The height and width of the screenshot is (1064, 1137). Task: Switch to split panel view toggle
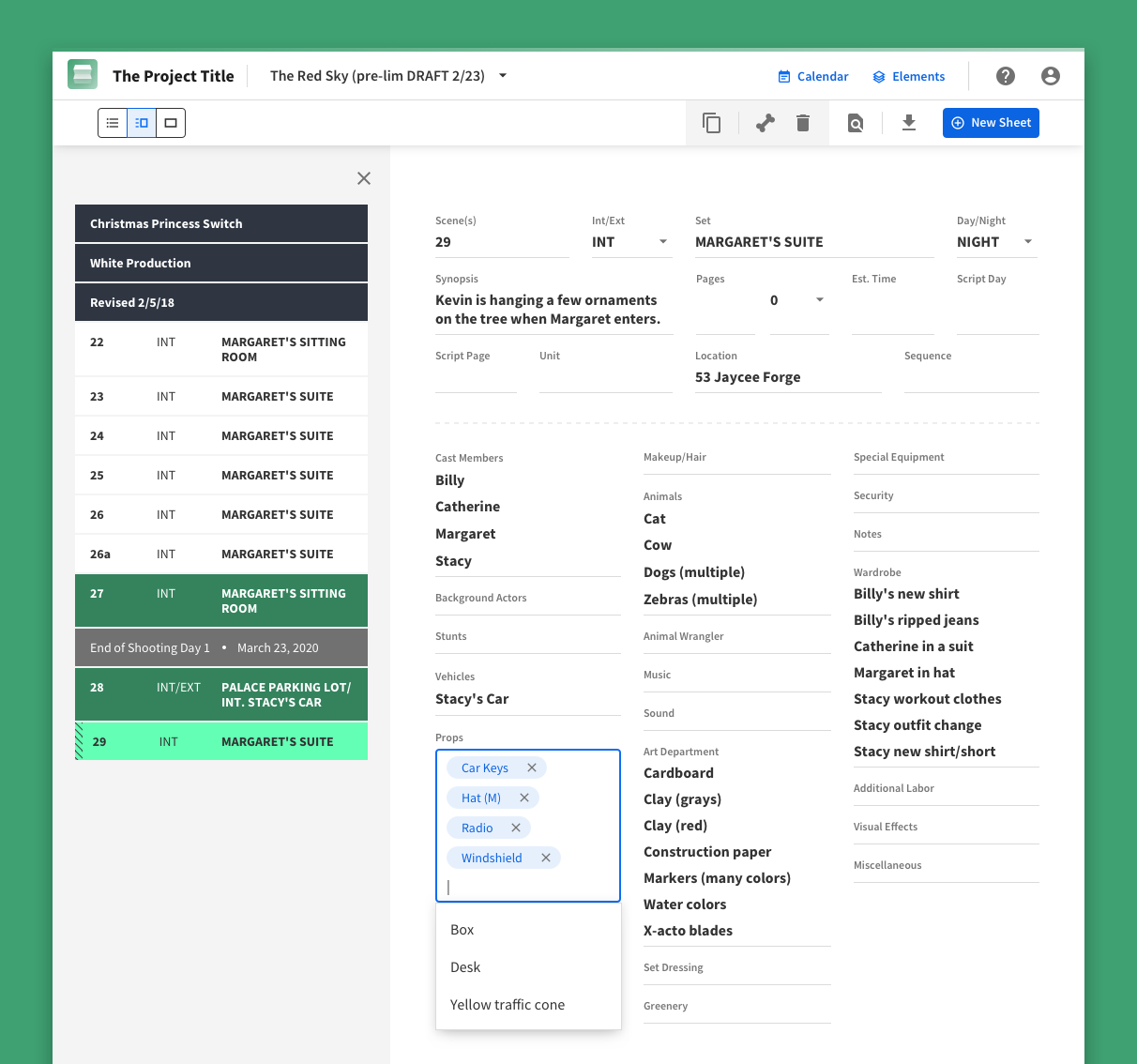[142, 123]
